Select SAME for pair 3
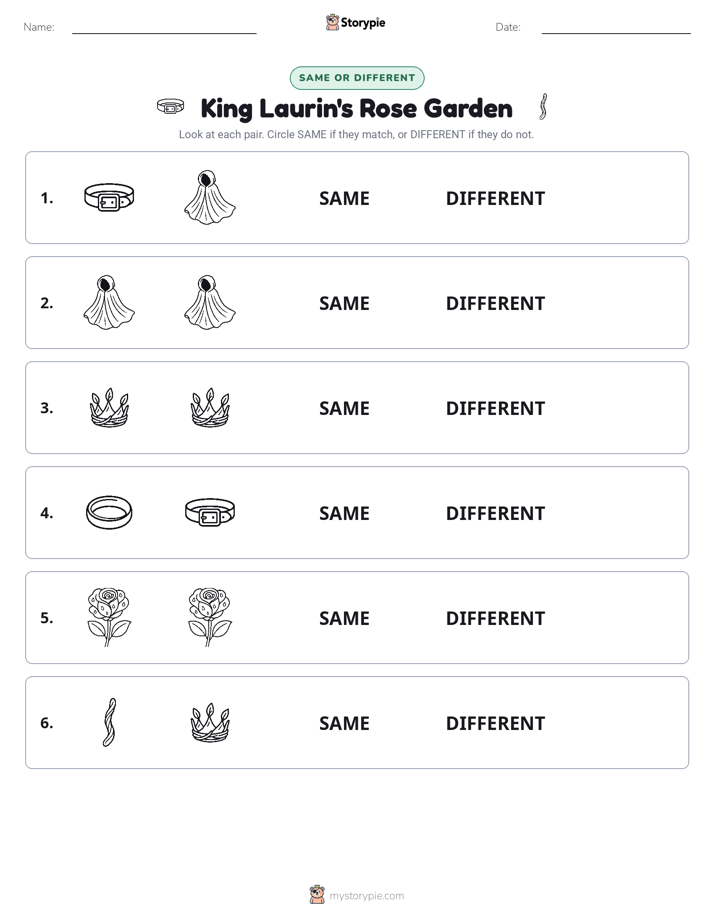The height and width of the screenshot is (924, 714). (x=344, y=408)
